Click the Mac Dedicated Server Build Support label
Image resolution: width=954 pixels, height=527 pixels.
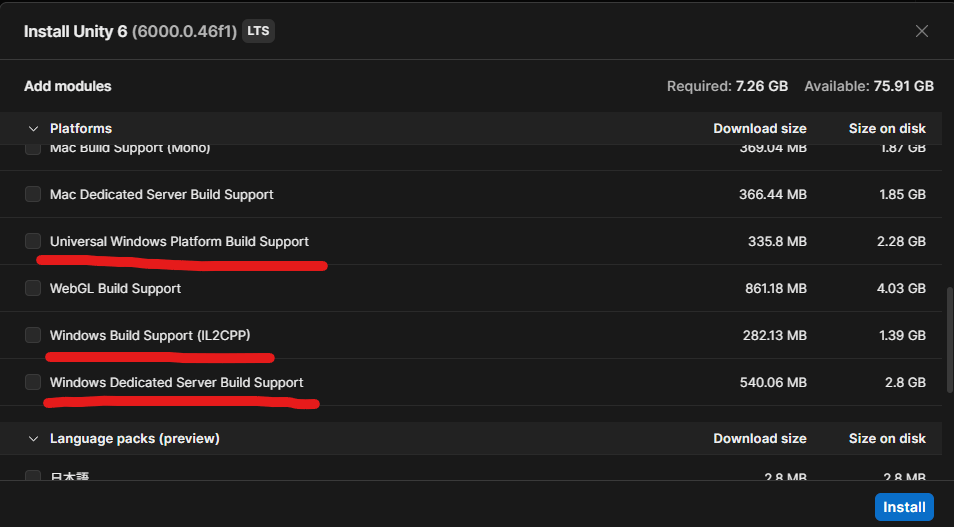pos(161,194)
